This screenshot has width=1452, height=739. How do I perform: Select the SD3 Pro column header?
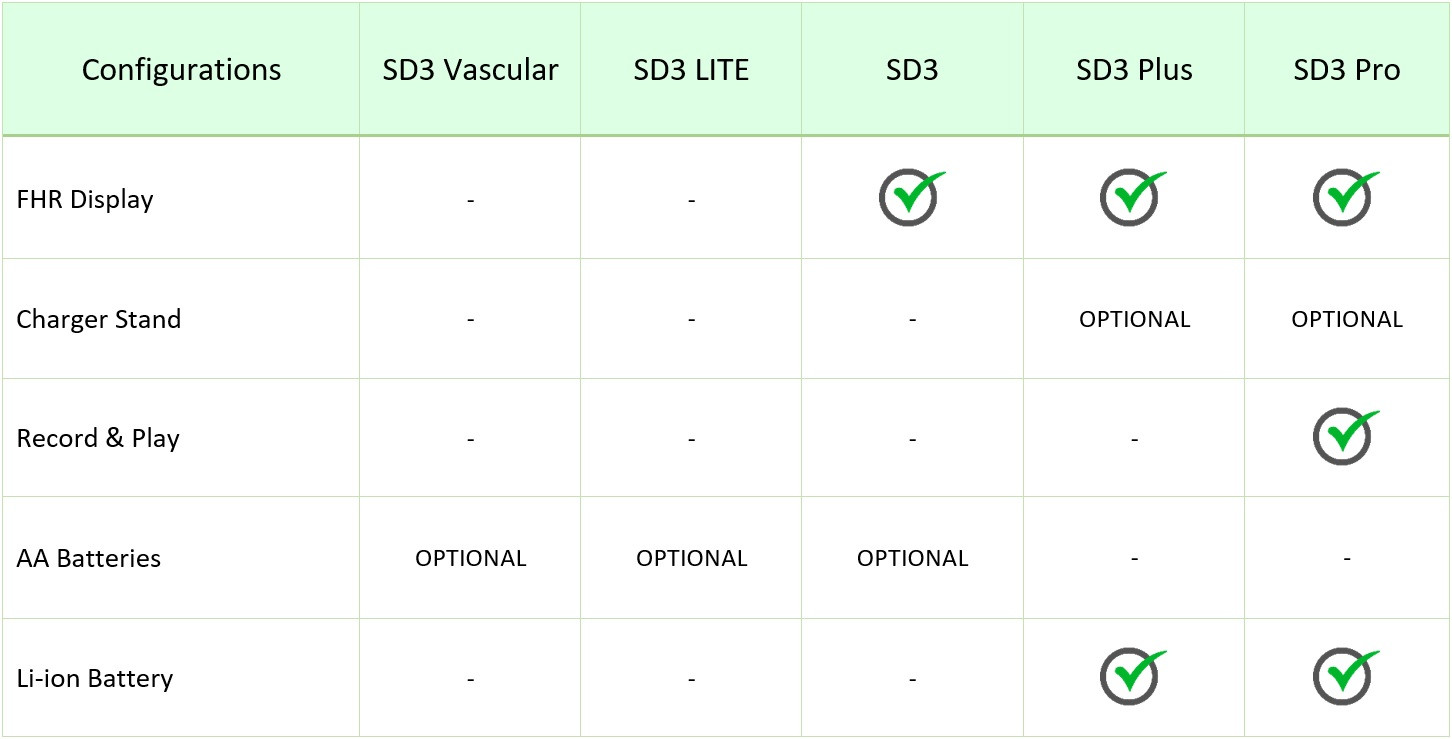1347,70
